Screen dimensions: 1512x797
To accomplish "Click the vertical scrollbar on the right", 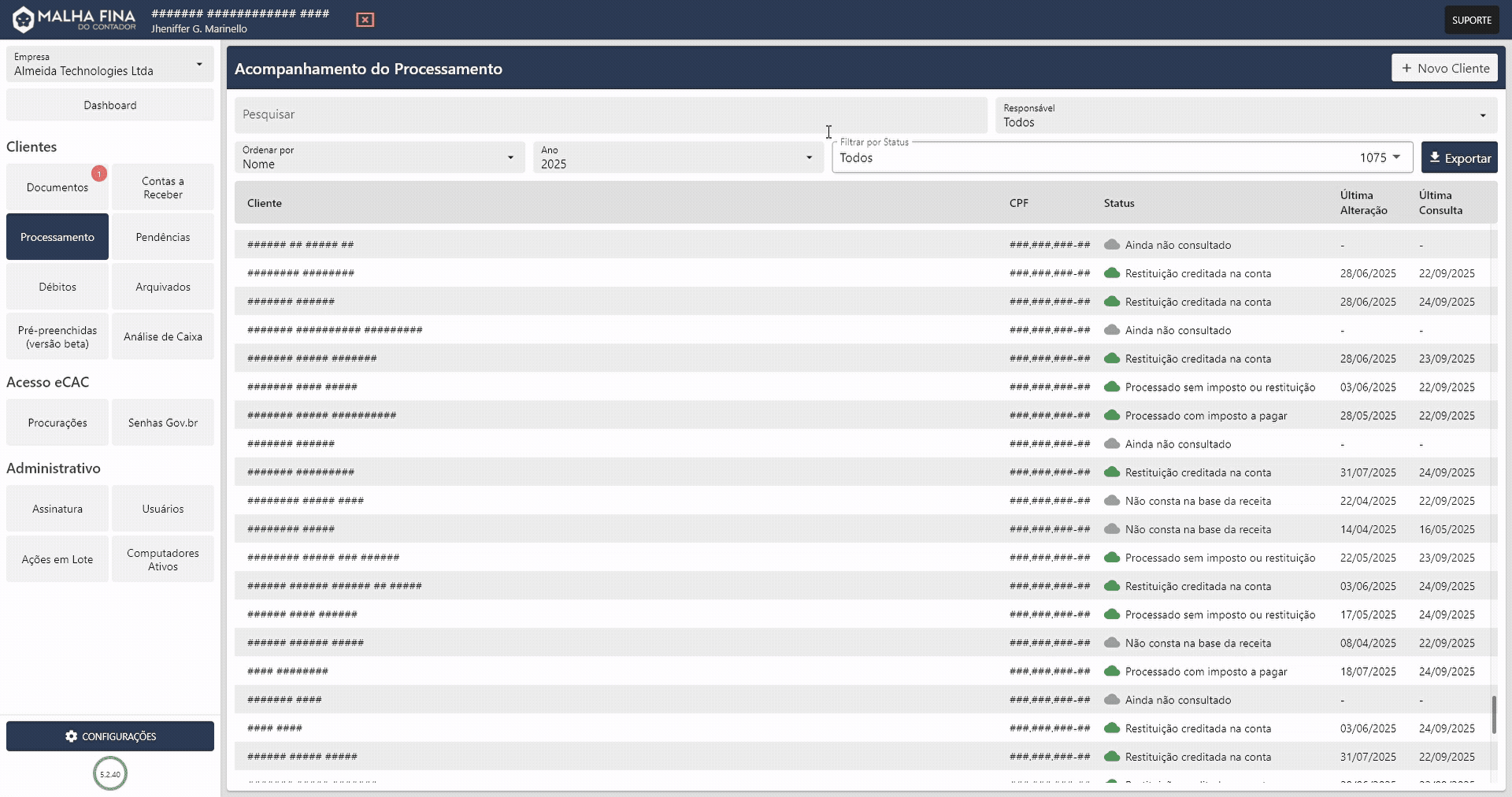I will tap(1495, 715).
